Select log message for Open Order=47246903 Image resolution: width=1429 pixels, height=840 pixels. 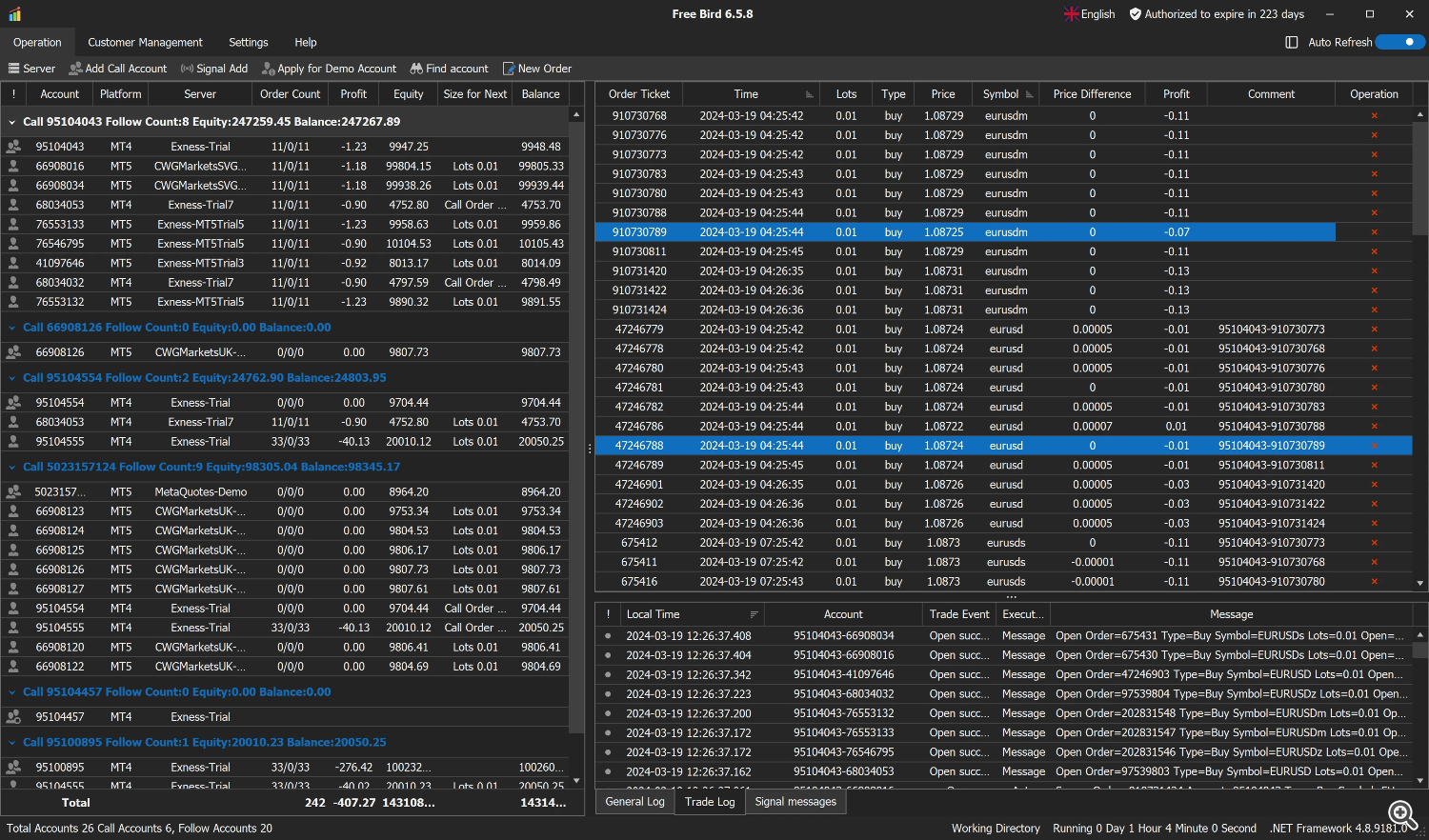(1229, 674)
